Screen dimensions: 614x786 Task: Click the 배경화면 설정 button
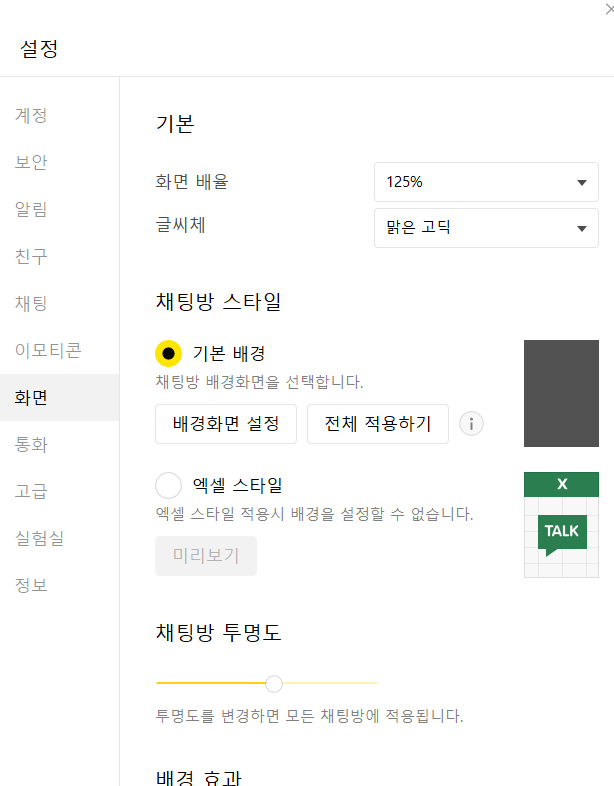tap(226, 424)
